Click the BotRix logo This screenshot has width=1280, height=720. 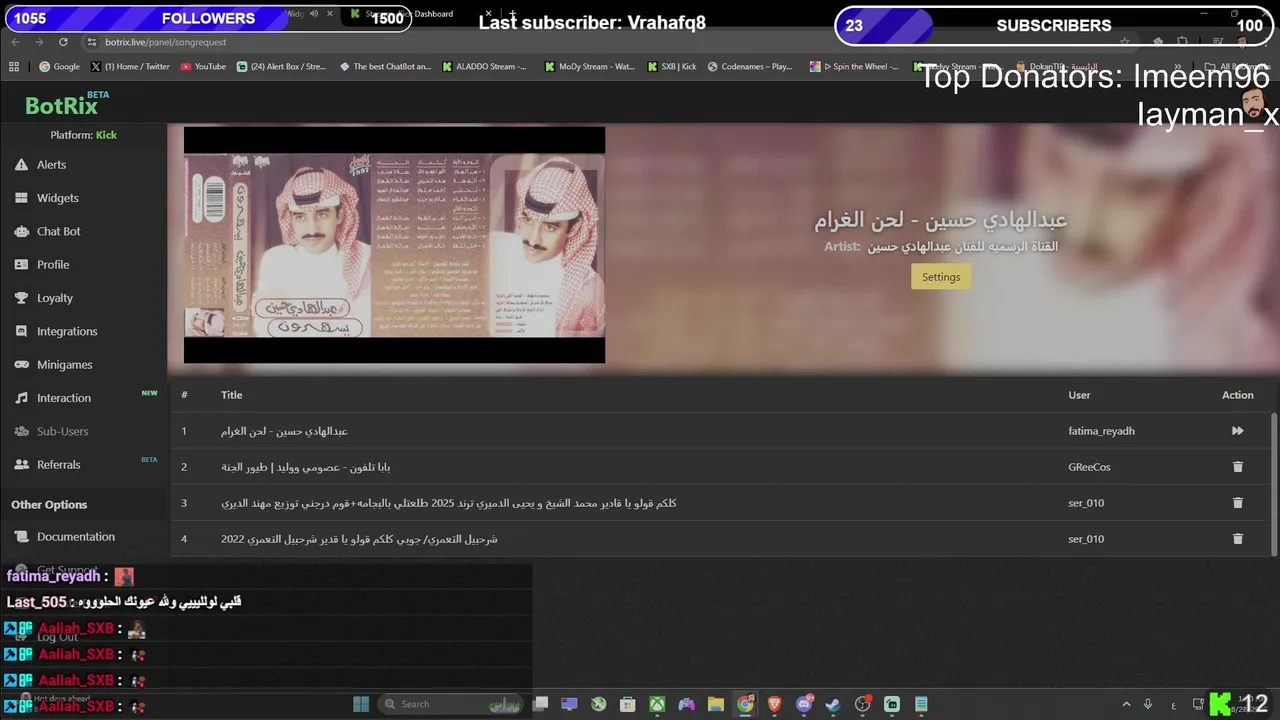tap(62, 106)
